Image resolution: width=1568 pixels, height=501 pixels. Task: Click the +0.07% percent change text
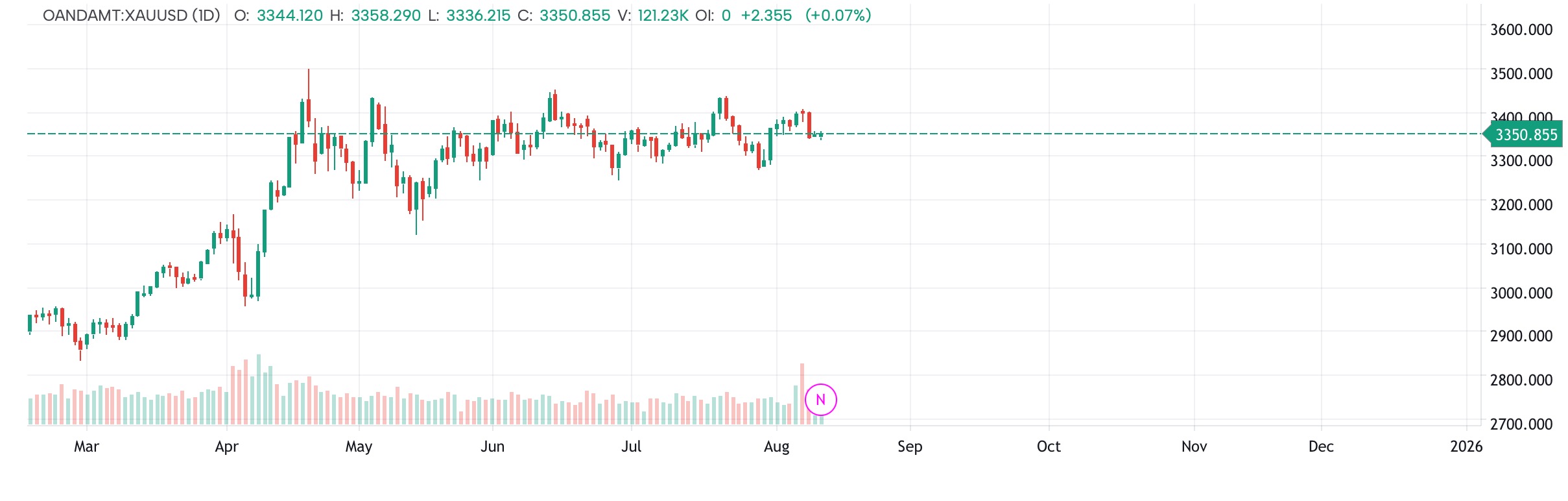(838, 16)
